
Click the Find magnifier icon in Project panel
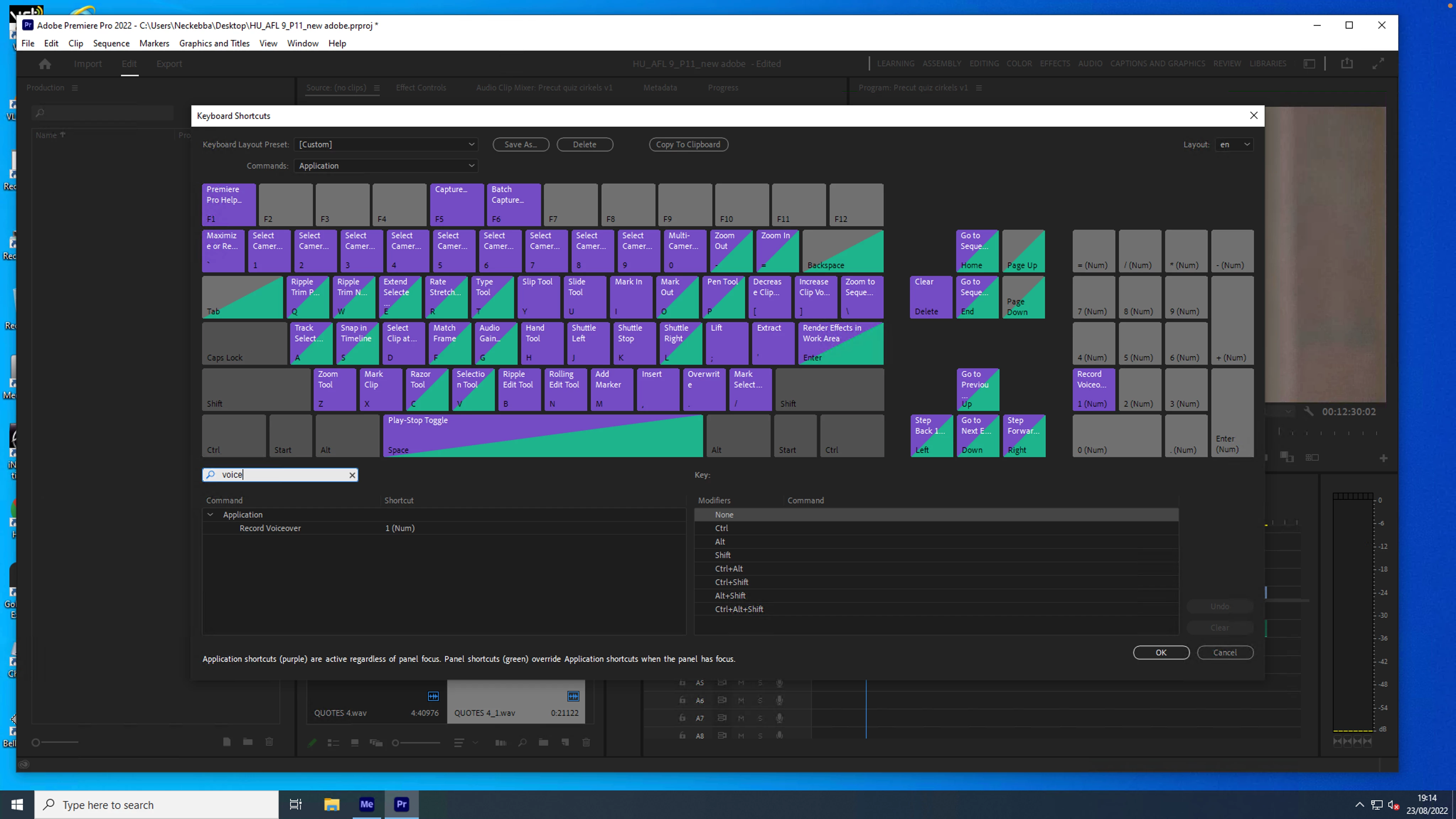coord(522,742)
